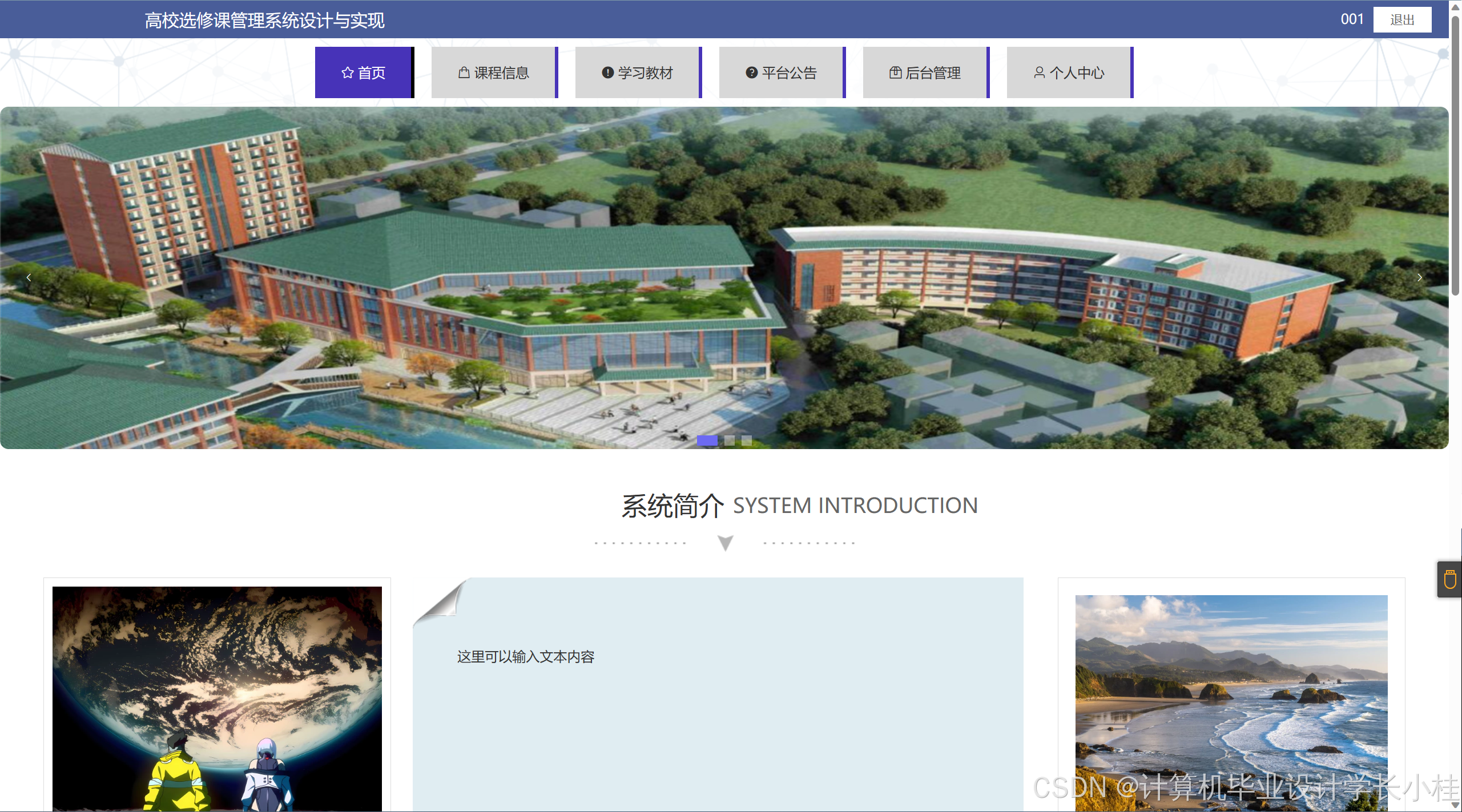Image resolution: width=1462 pixels, height=812 pixels.
Task: Click the user icon beside 个人中心
Action: [x=1040, y=73]
